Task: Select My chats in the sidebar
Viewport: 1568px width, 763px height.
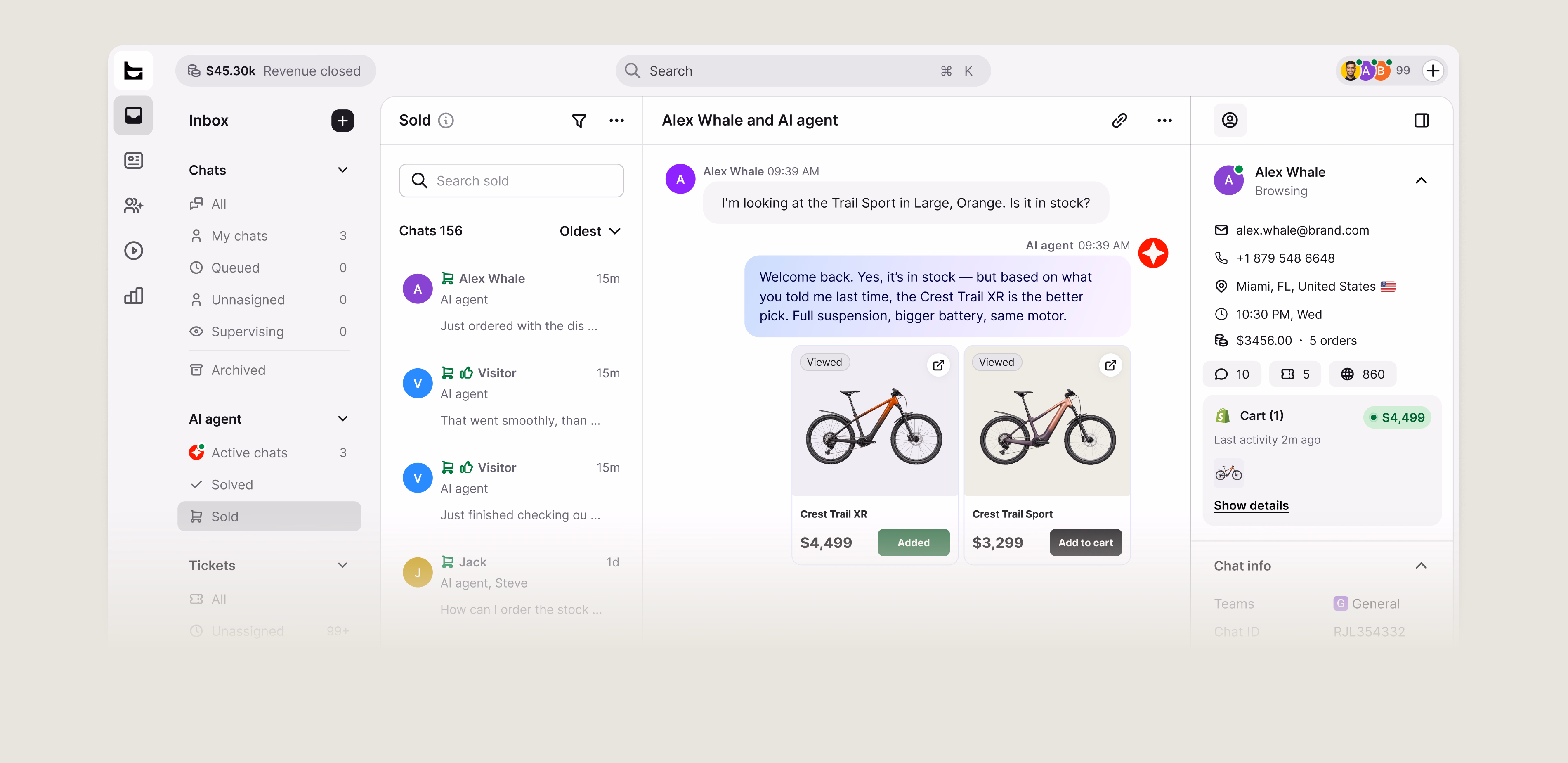Action: pyautogui.click(x=269, y=236)
